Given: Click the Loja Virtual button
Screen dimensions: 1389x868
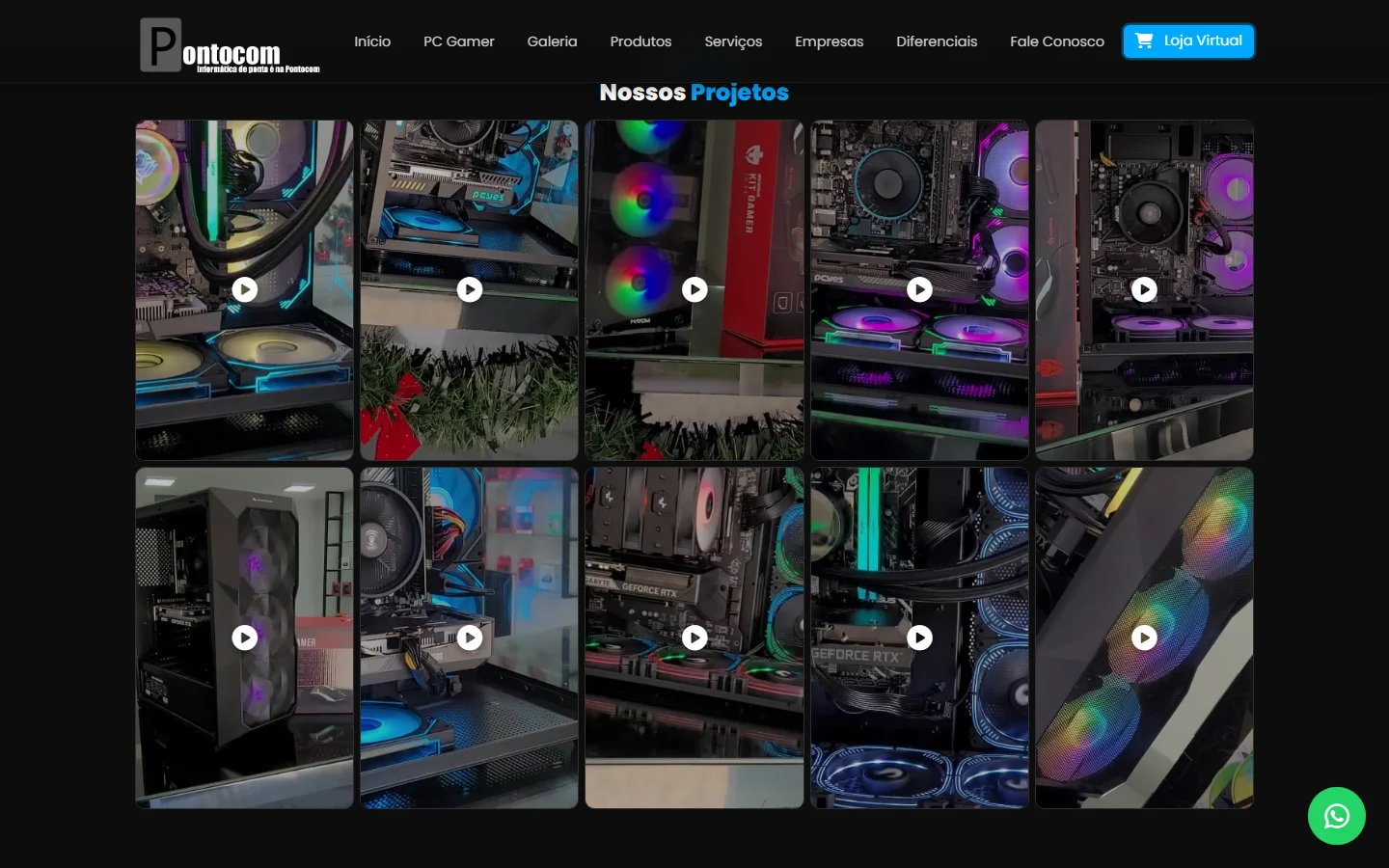Looking at the screenshot, I should pos(1188,41).
